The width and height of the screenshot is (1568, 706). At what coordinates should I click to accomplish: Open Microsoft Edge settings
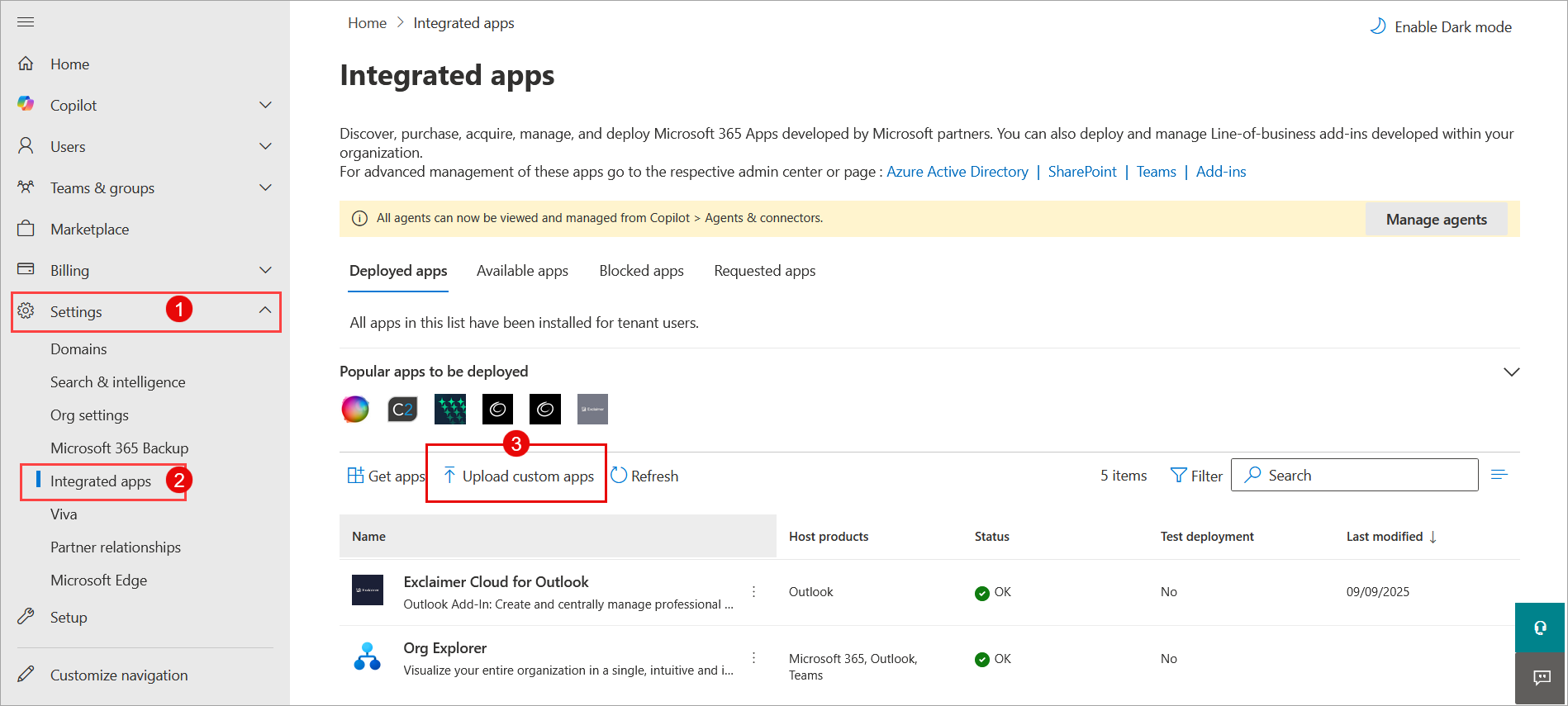tap(98, 580)
